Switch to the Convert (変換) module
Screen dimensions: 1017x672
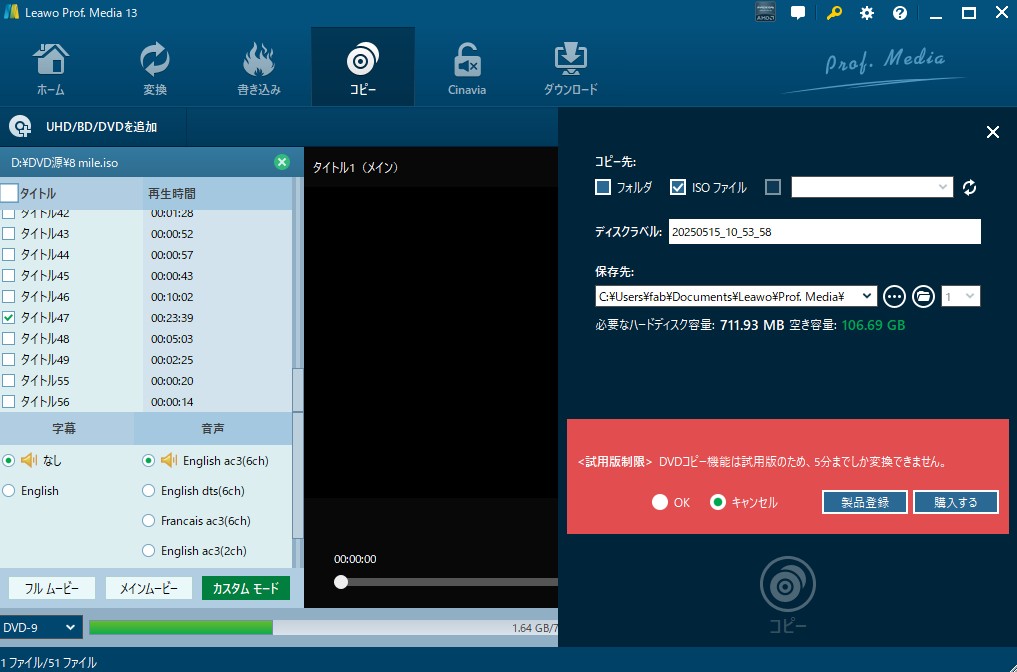coord(155,69)
